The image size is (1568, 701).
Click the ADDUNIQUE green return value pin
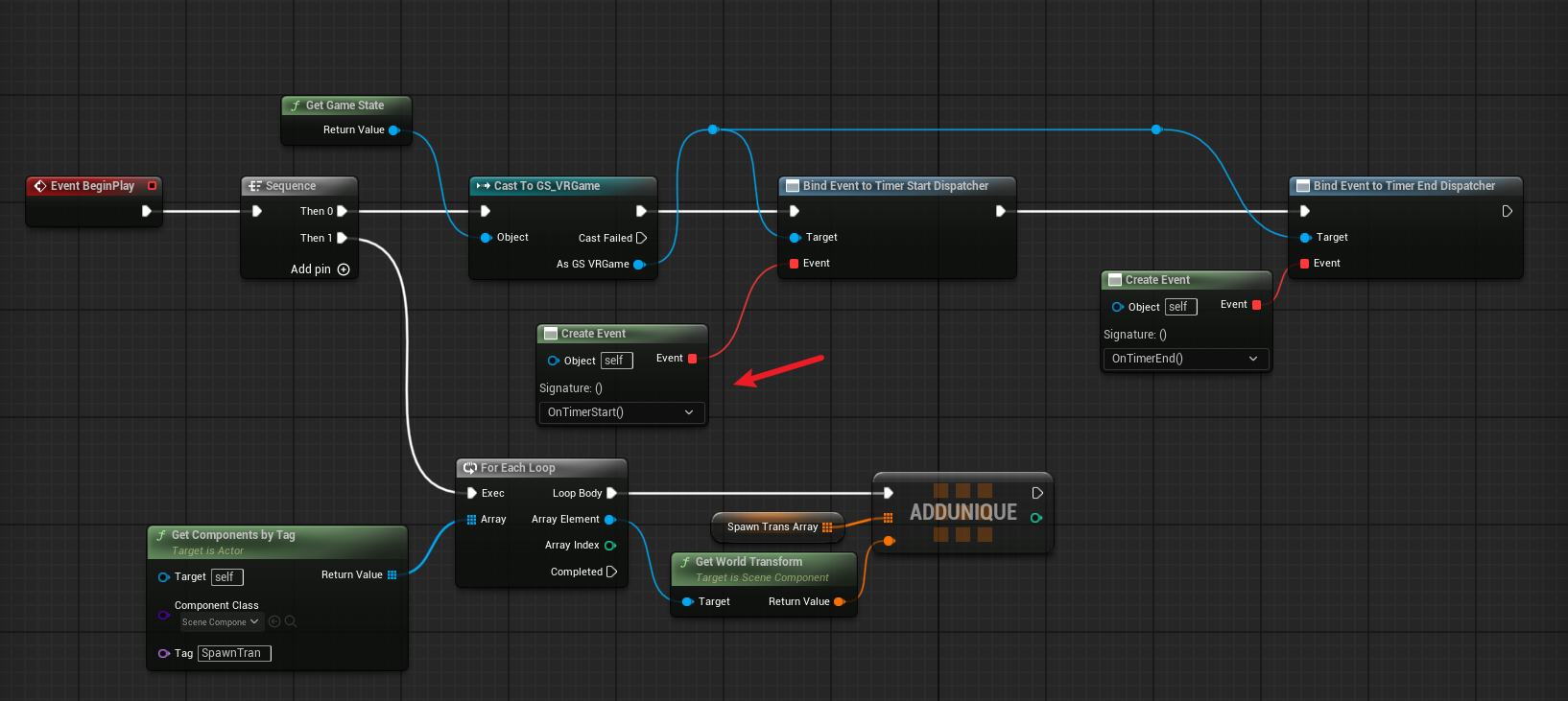[1035, 518]
